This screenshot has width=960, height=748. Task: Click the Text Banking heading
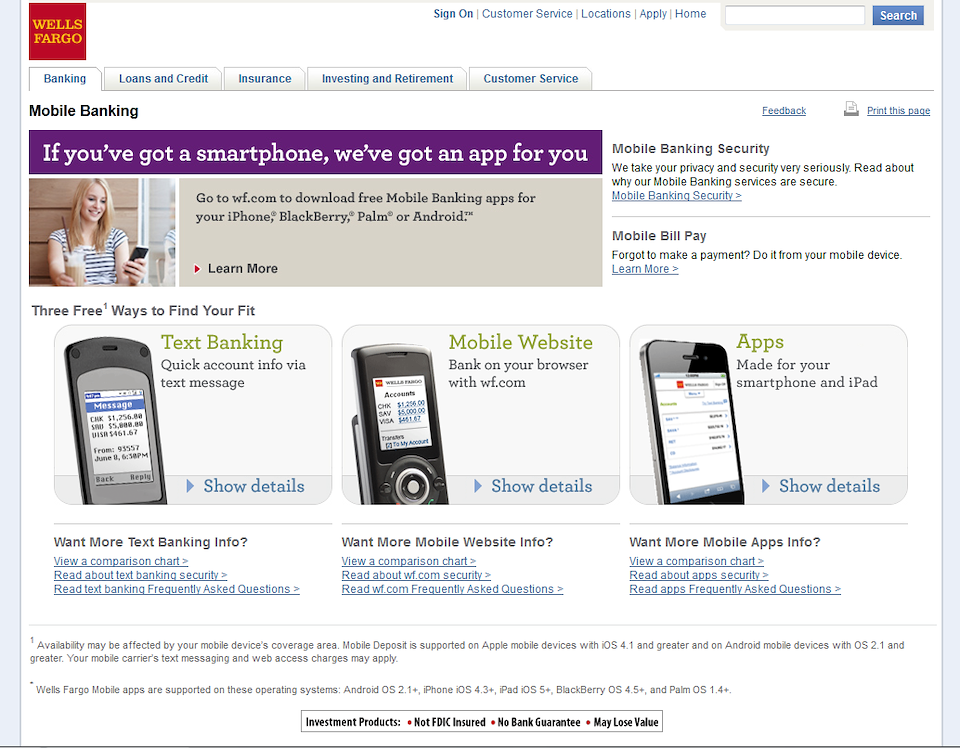[x=222, y=342]
